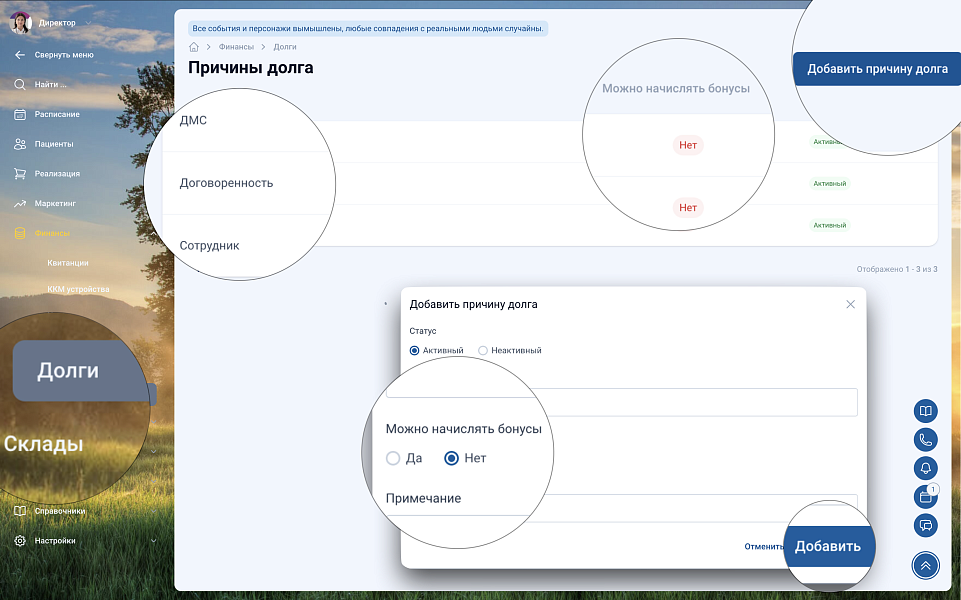This screenshot has height=600, width=961.
Task: Click the calendar icon with badge 1
Action: click(x=925, y=496)
